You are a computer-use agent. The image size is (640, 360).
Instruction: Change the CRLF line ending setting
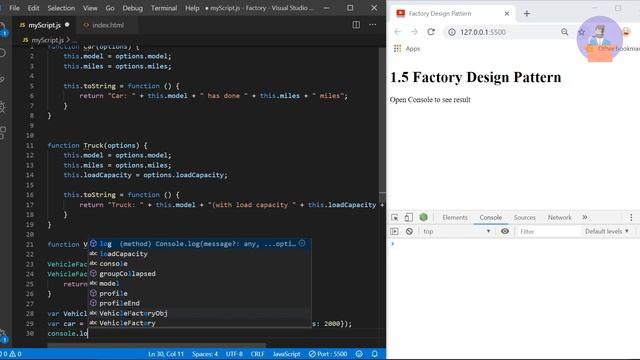[257, 354]
